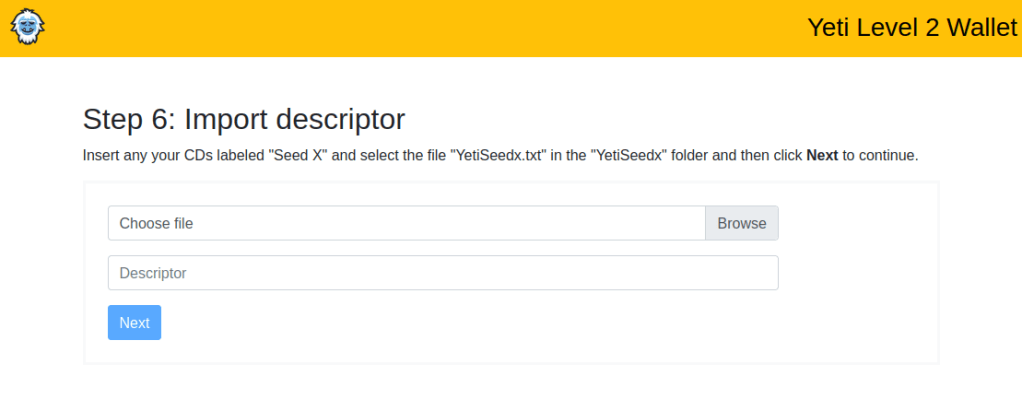The image size is (1022, 411).
Task: Focus the Descriptor text field
Action: point(443,273)
